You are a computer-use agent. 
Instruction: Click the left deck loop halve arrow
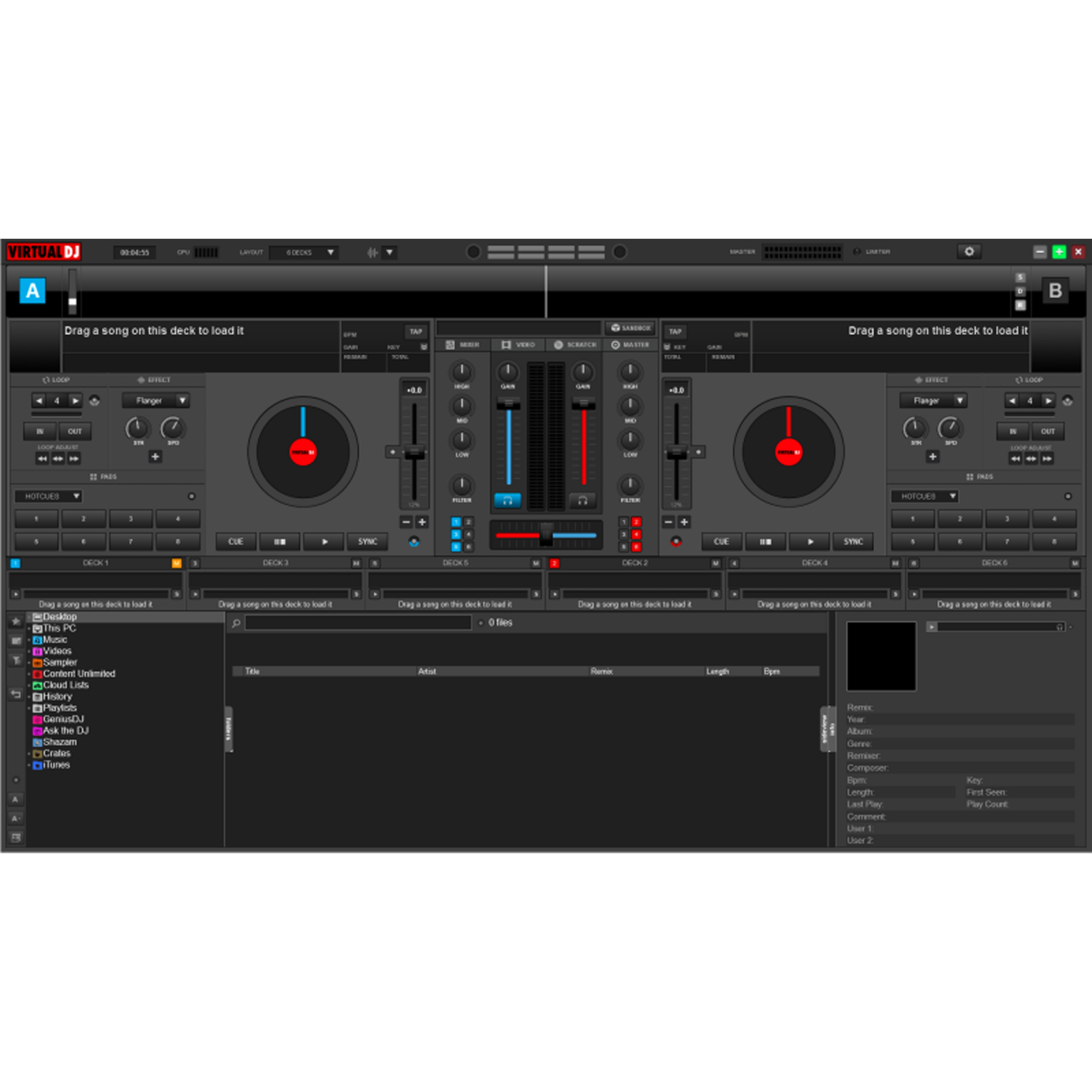point(38,401)
